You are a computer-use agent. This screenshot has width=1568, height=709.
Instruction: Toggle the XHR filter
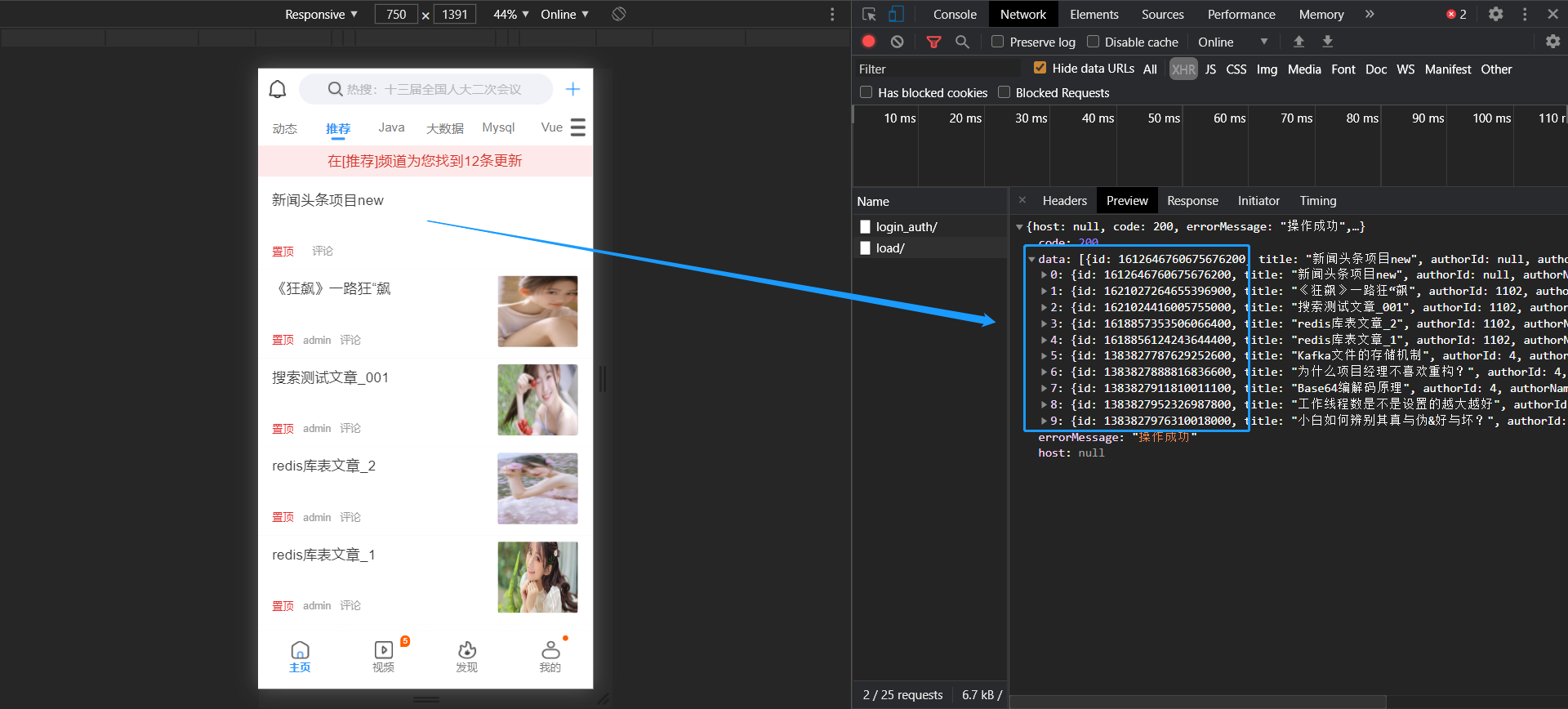(x=1183, y=69)
